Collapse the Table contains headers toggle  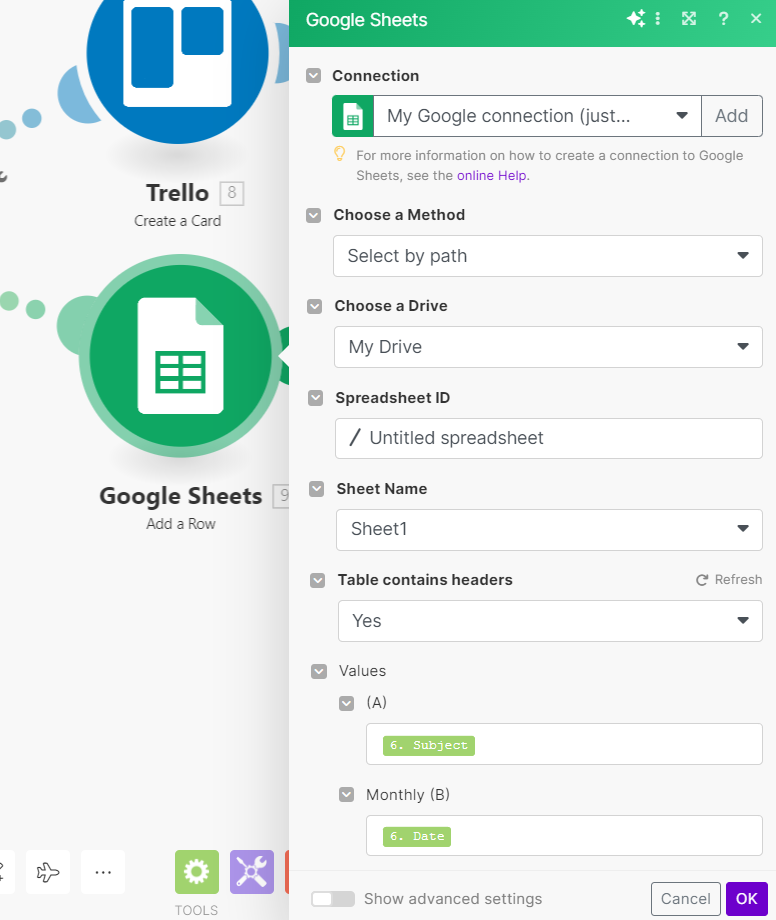pyautogui.click(x=317, y=581)
